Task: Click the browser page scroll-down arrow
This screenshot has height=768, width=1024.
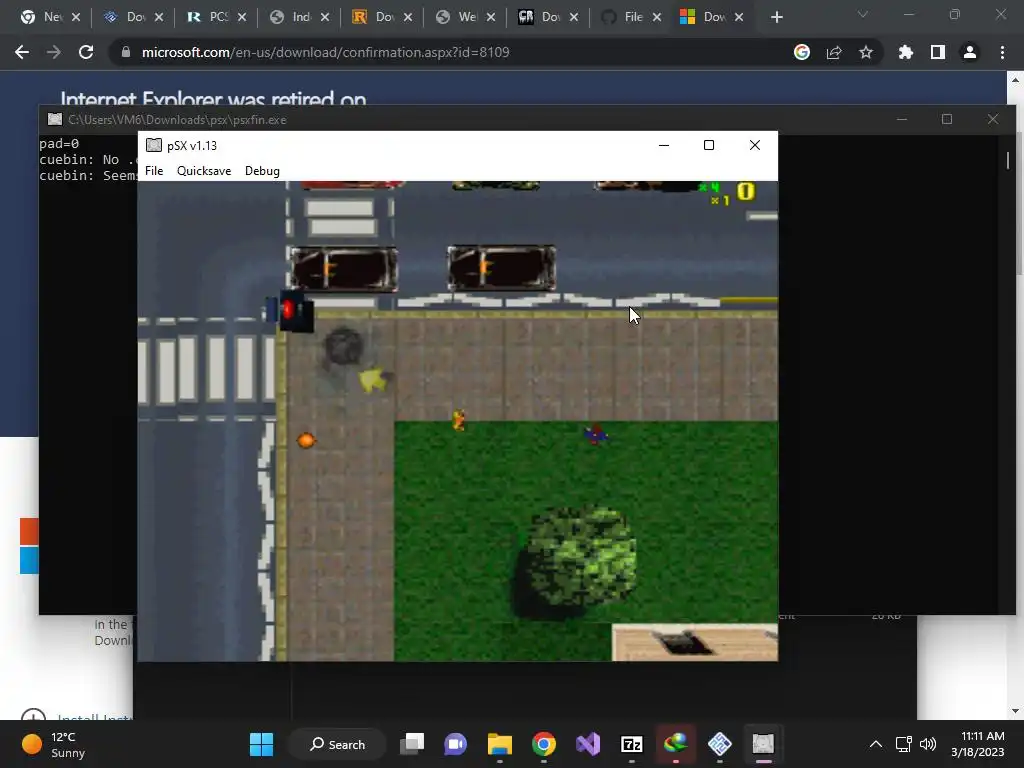Action: pyautogui.click(x=1015, y=711)
